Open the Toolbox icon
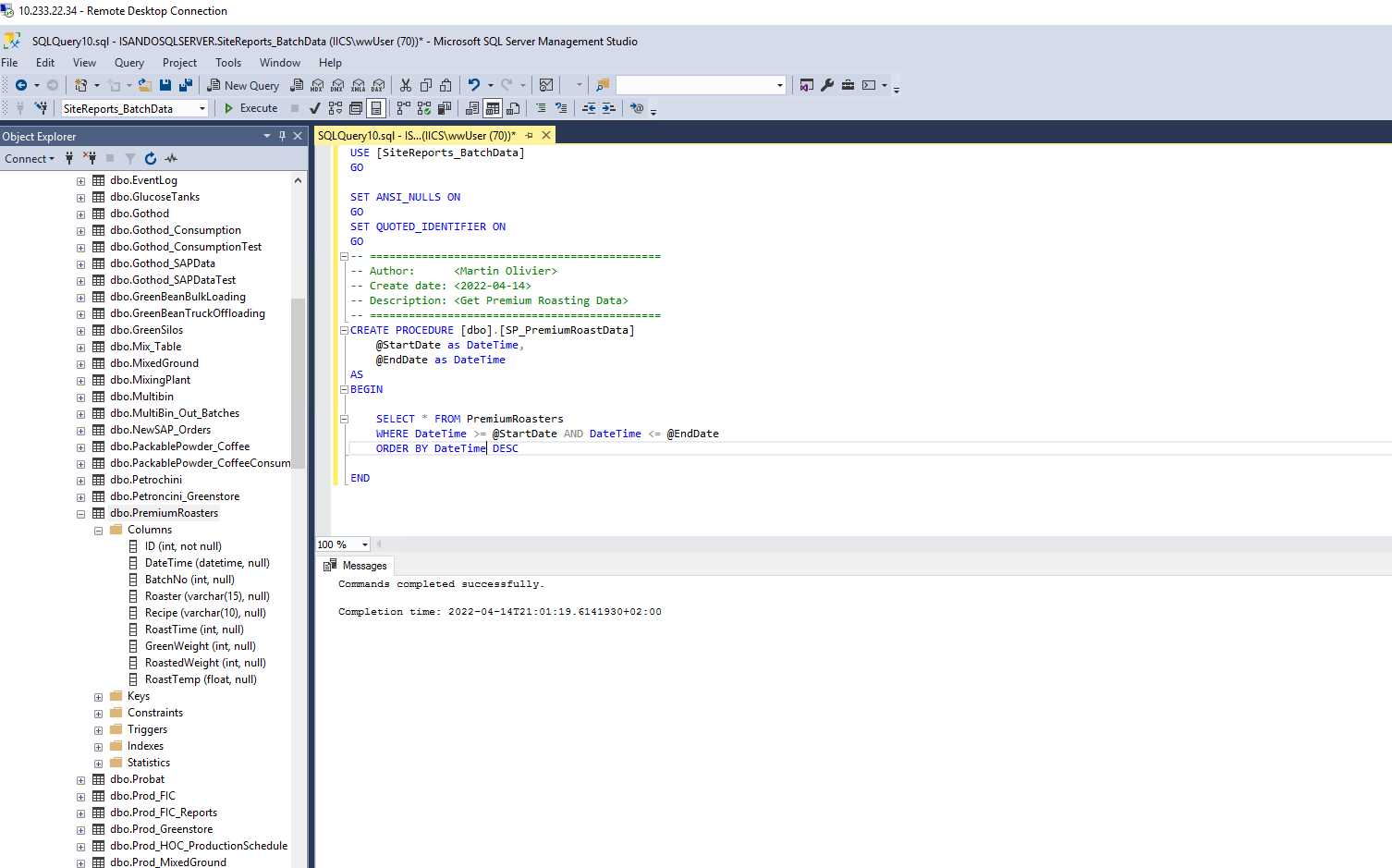Viewport: 1392px width, 868px height. point(848,85)
